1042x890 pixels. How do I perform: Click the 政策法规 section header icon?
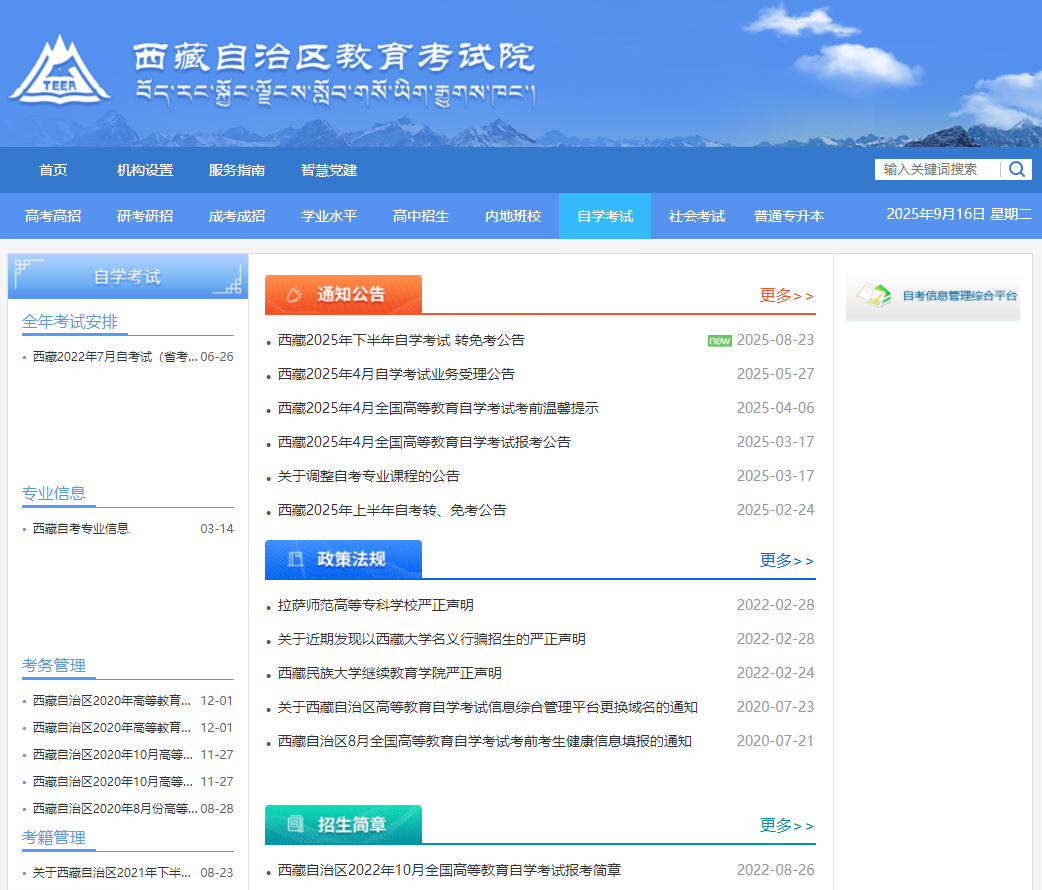pyautogui.click(x=295, y=559)
